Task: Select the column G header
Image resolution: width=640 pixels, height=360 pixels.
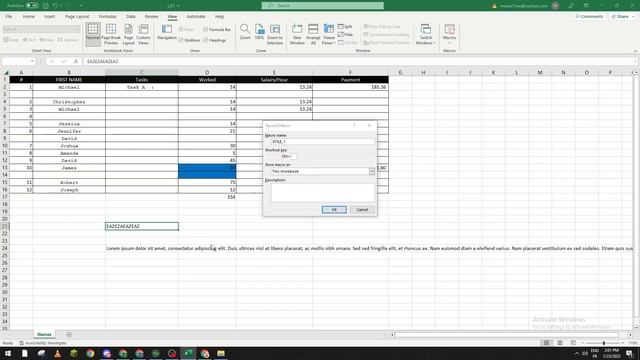Action: pos(400,72)
